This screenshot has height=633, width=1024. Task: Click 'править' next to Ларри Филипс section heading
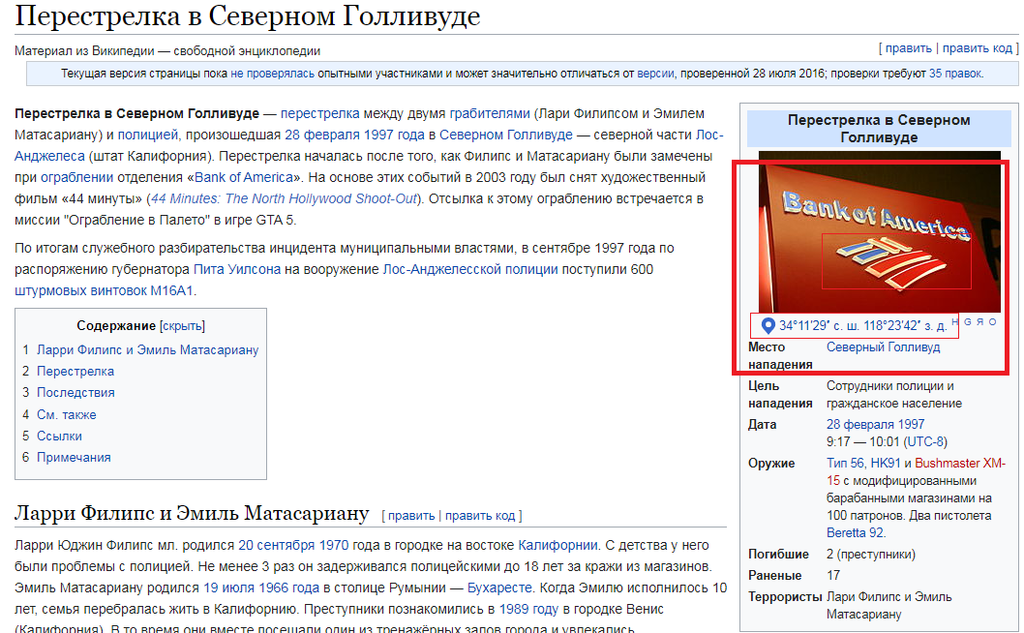411,515
